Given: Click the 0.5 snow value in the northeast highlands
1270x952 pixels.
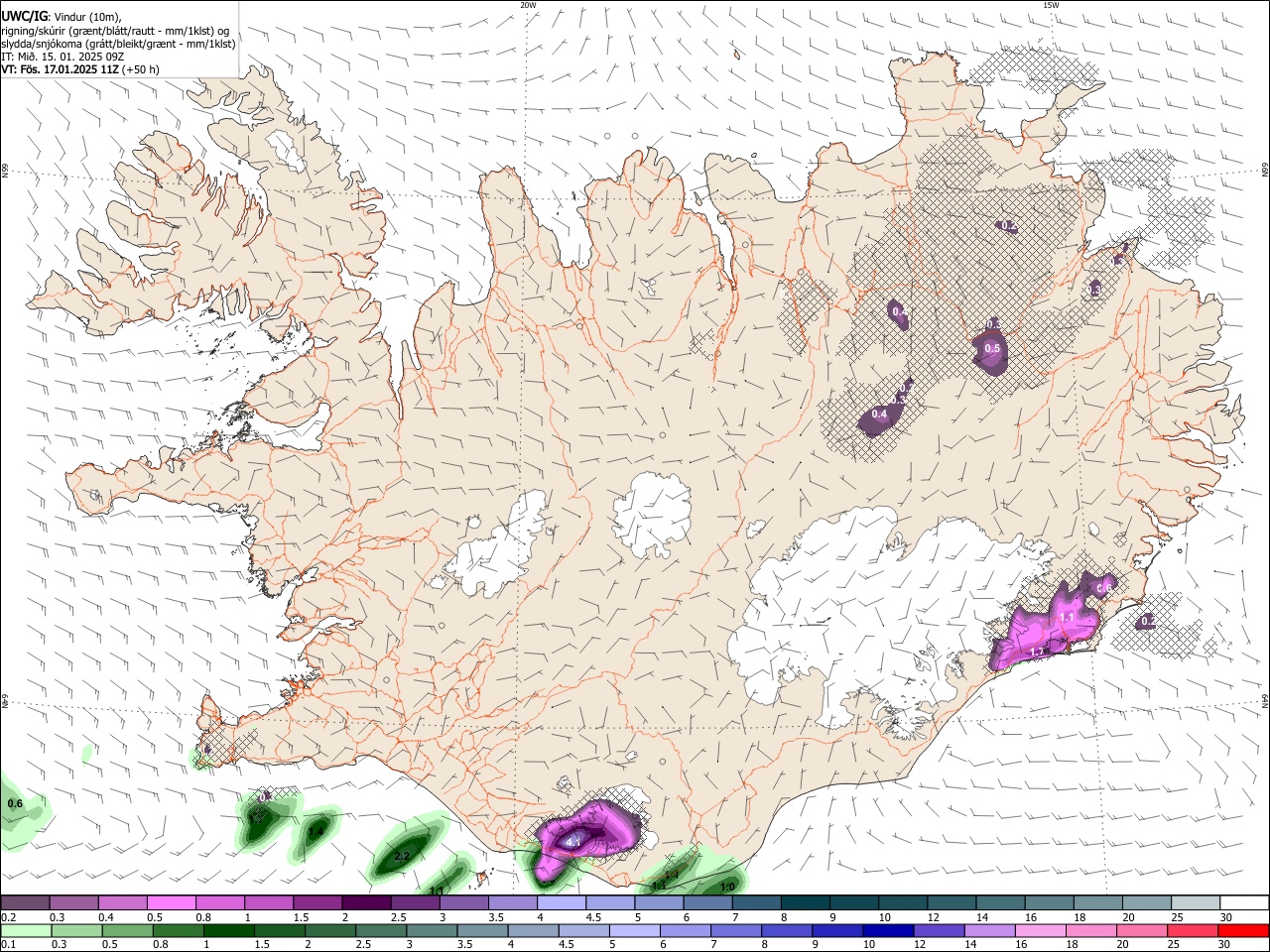Looking at the screenshot, I should tap(992, 348).
